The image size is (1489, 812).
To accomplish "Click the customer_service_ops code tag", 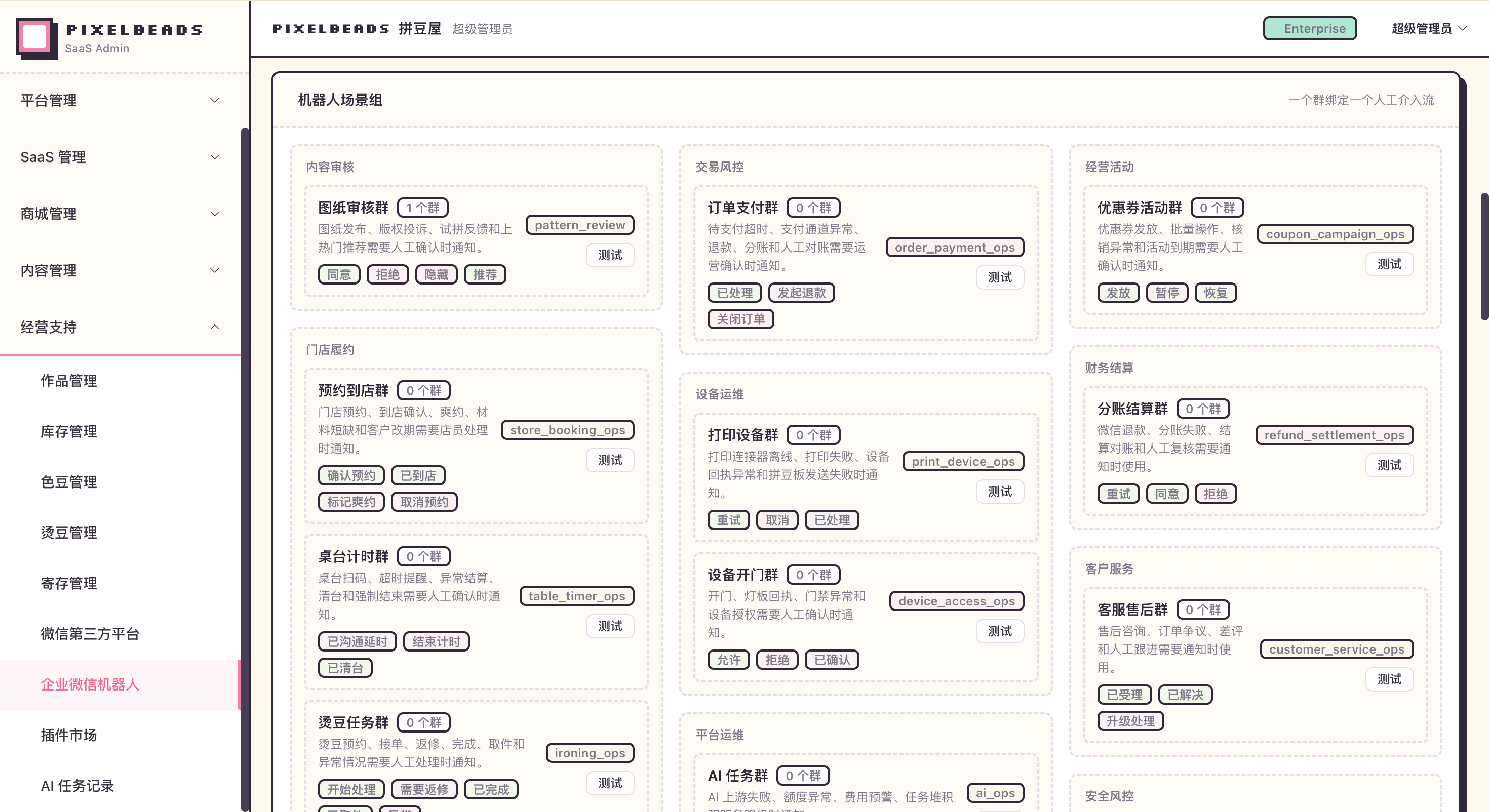I will [x=1337, y=649].
